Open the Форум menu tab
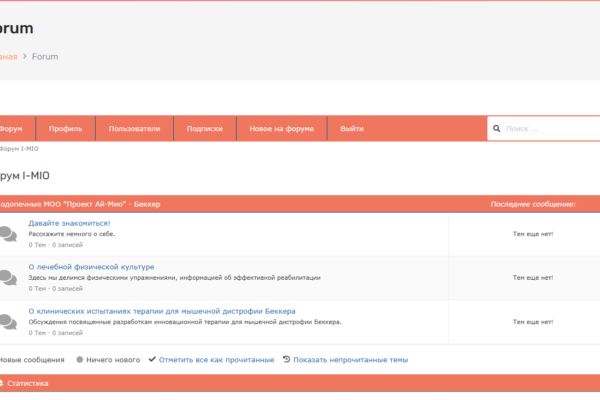This screenshot has height=400, width=600. 17,129
